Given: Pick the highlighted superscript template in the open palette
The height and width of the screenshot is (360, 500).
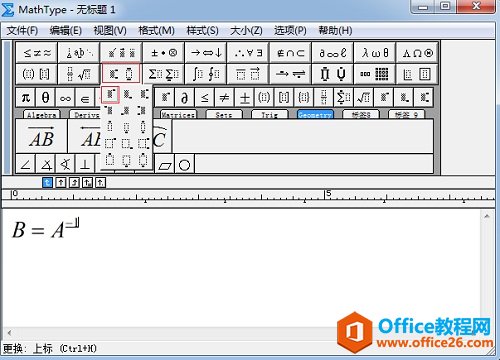Looking at the screenshot, I should 110,95.
